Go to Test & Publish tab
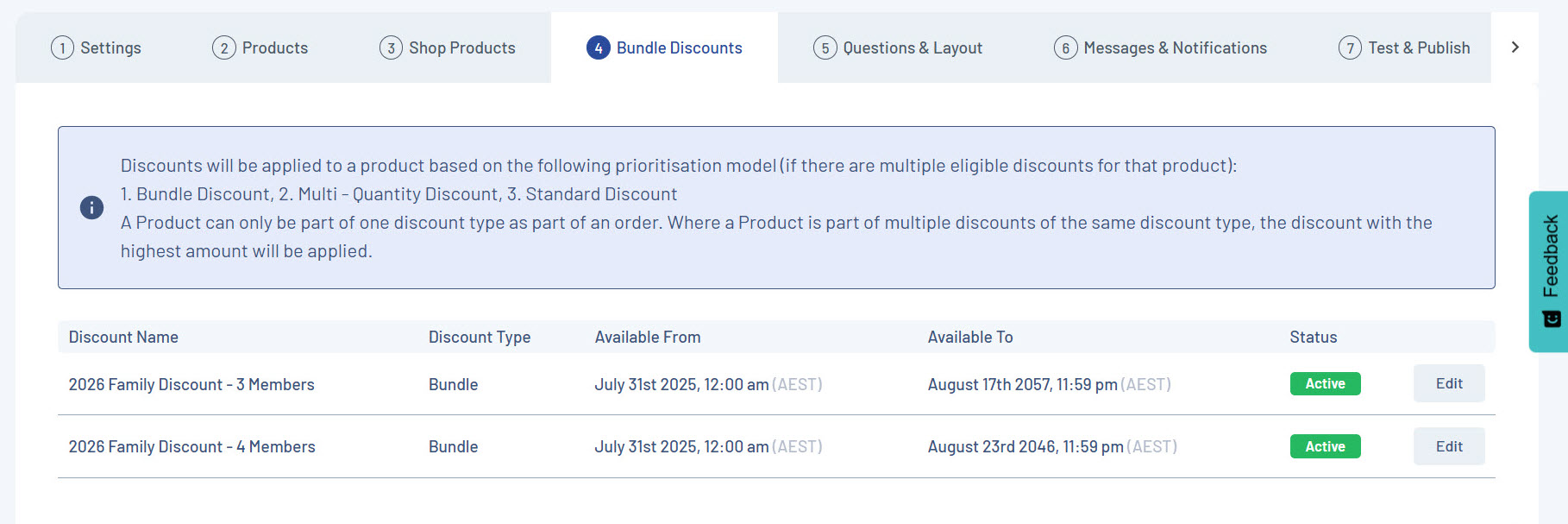The width and height of the screenshot is (1568, 524). (1404, 48)
